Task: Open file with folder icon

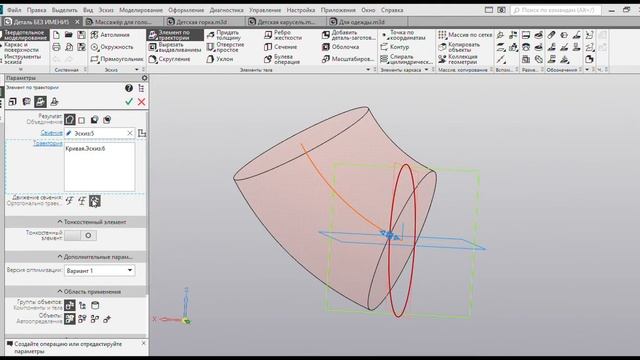Action: pyautogui.click(x=69, y=35)
